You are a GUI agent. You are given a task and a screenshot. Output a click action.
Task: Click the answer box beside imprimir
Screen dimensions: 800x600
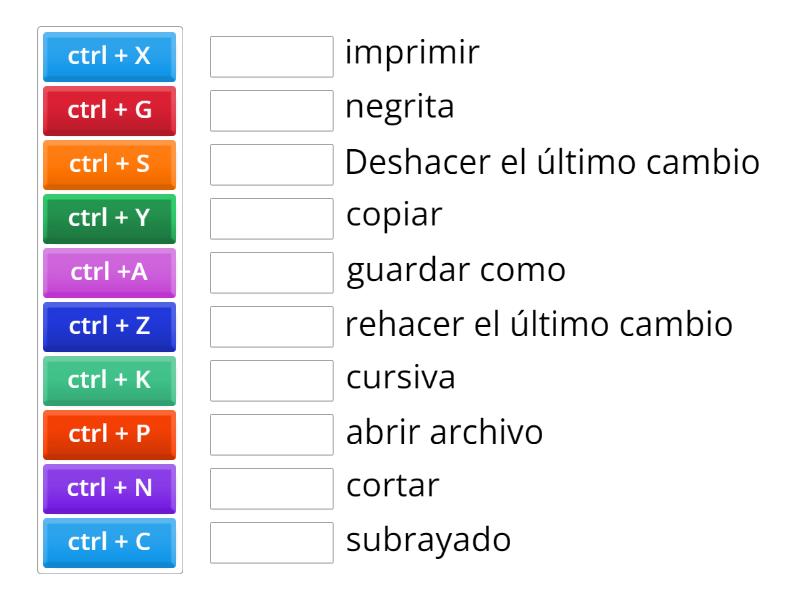point(271,57)
